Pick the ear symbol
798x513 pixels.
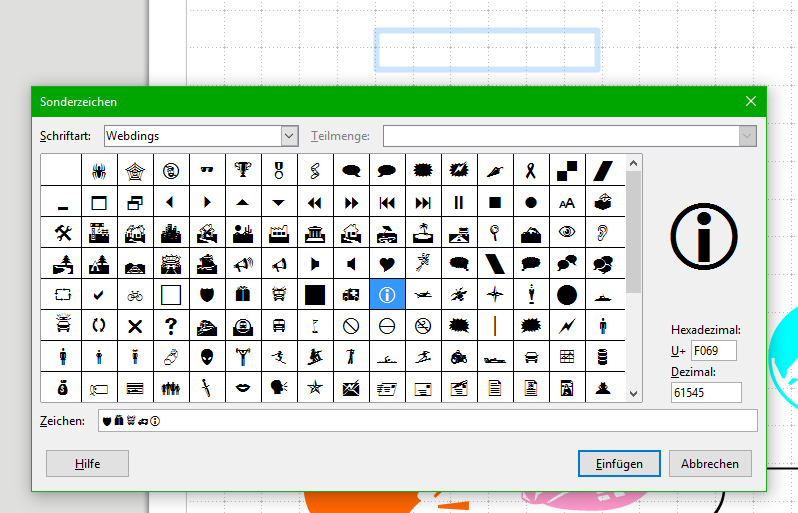point(603,233)
